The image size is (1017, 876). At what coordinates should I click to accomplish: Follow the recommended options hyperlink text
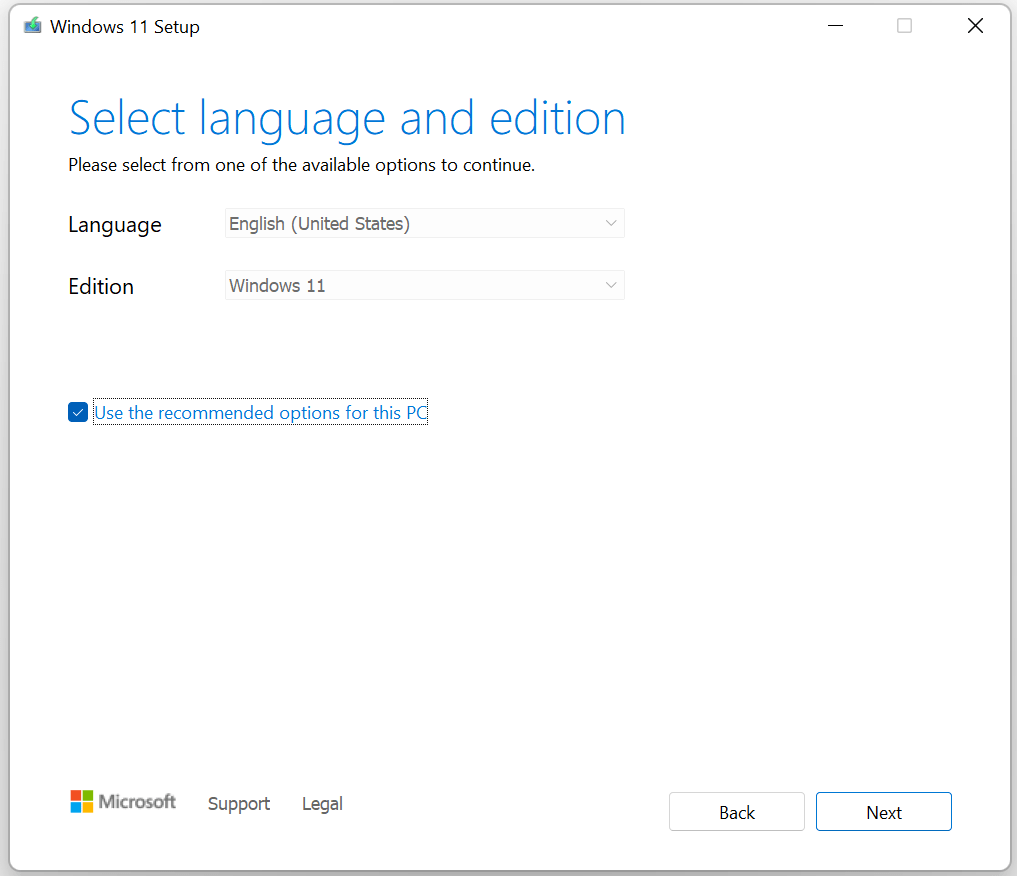tap(260, 412)
